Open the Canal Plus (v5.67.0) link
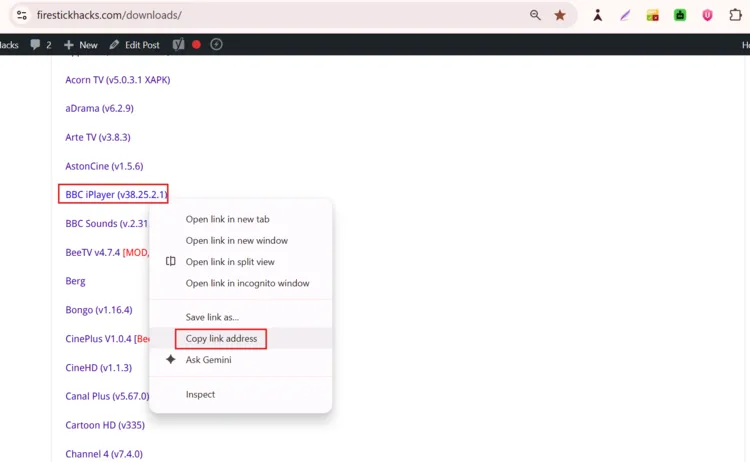The width and height of the screenshot is (750, 462). [x=107, y=396]
